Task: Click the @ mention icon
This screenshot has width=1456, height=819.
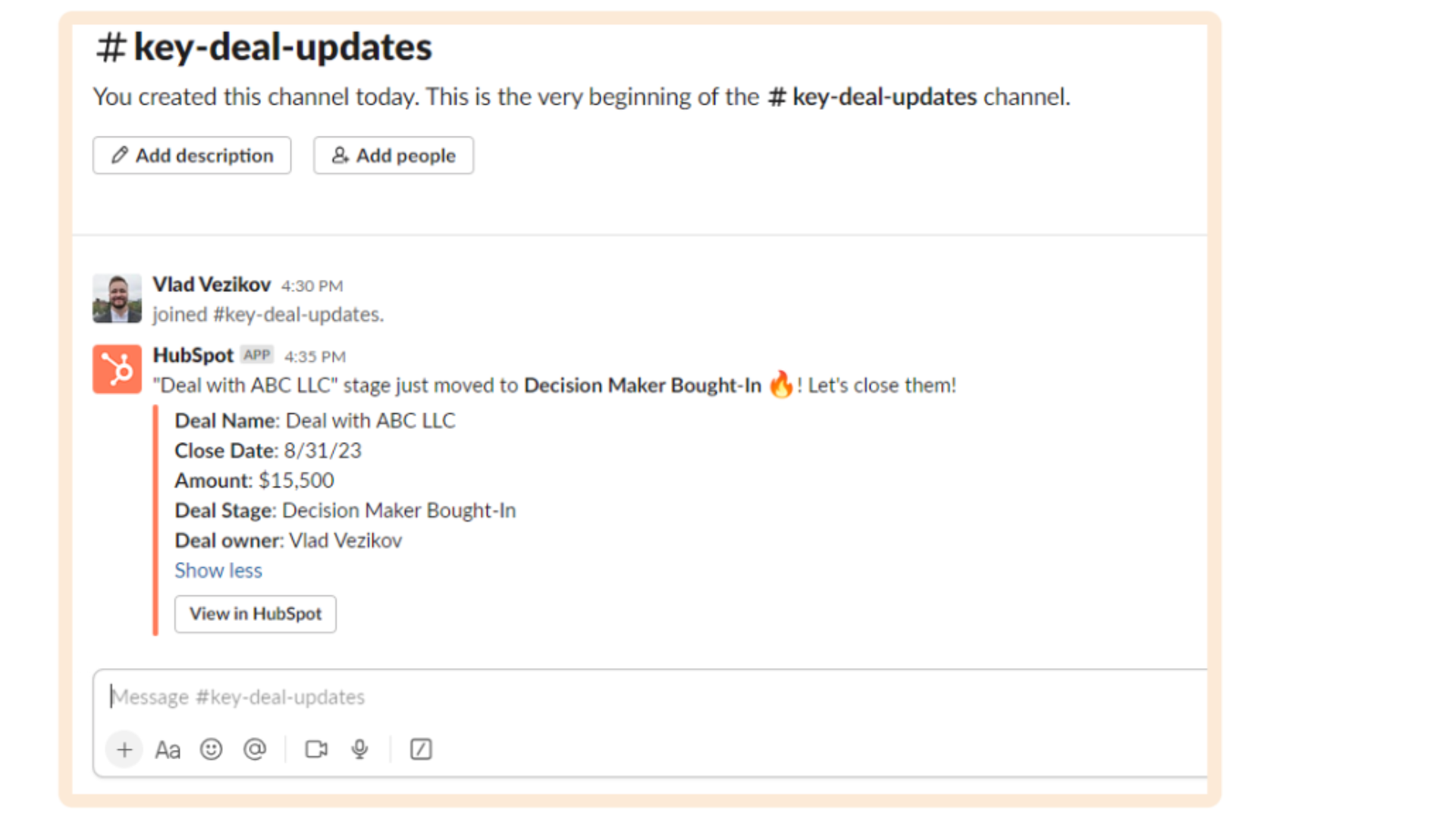Action: [x=255, y=750]
